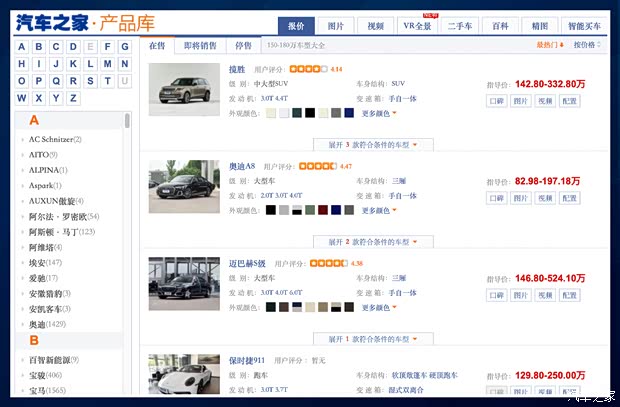This screenshot has height=407, width=620.
Task: Open the 百科 tab
Action: 500,26
